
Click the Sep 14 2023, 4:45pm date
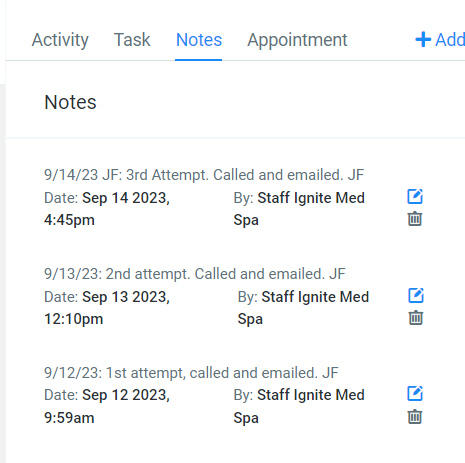pos(107,209)
